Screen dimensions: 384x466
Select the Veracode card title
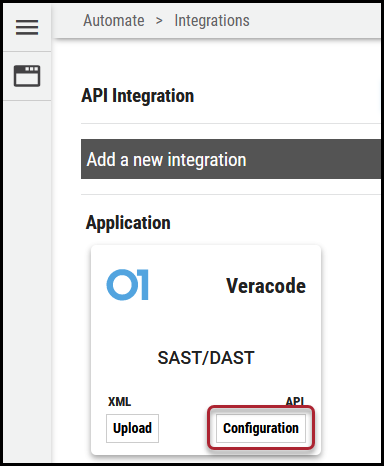coord(266,286)
